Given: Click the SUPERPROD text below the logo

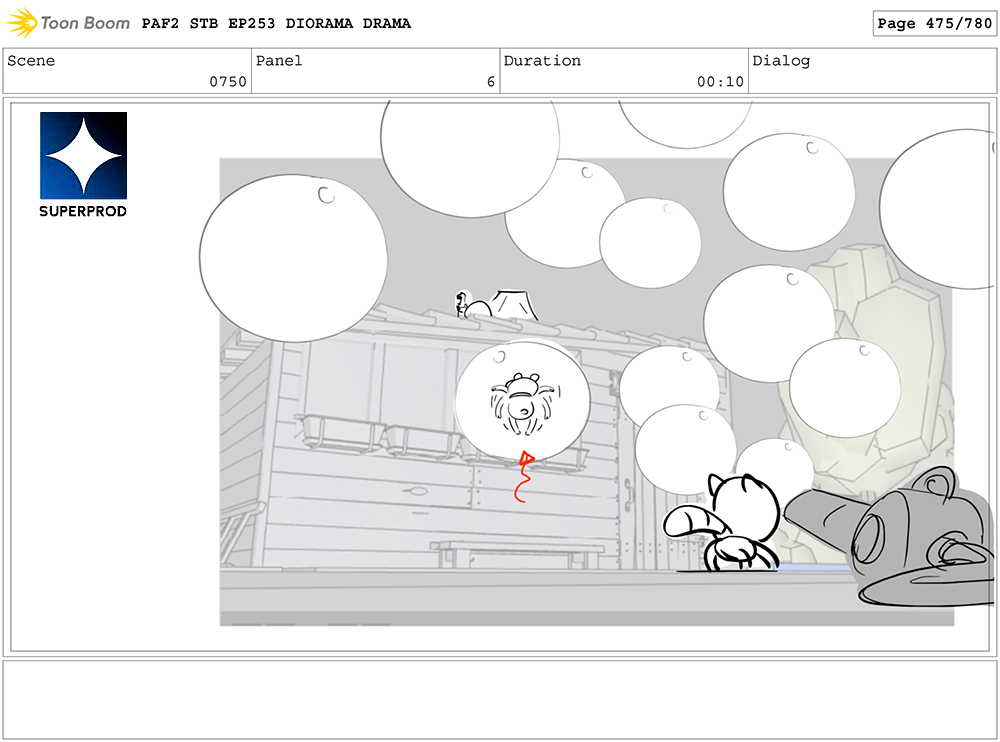Looking at the screenshot, I should (83, 211).
